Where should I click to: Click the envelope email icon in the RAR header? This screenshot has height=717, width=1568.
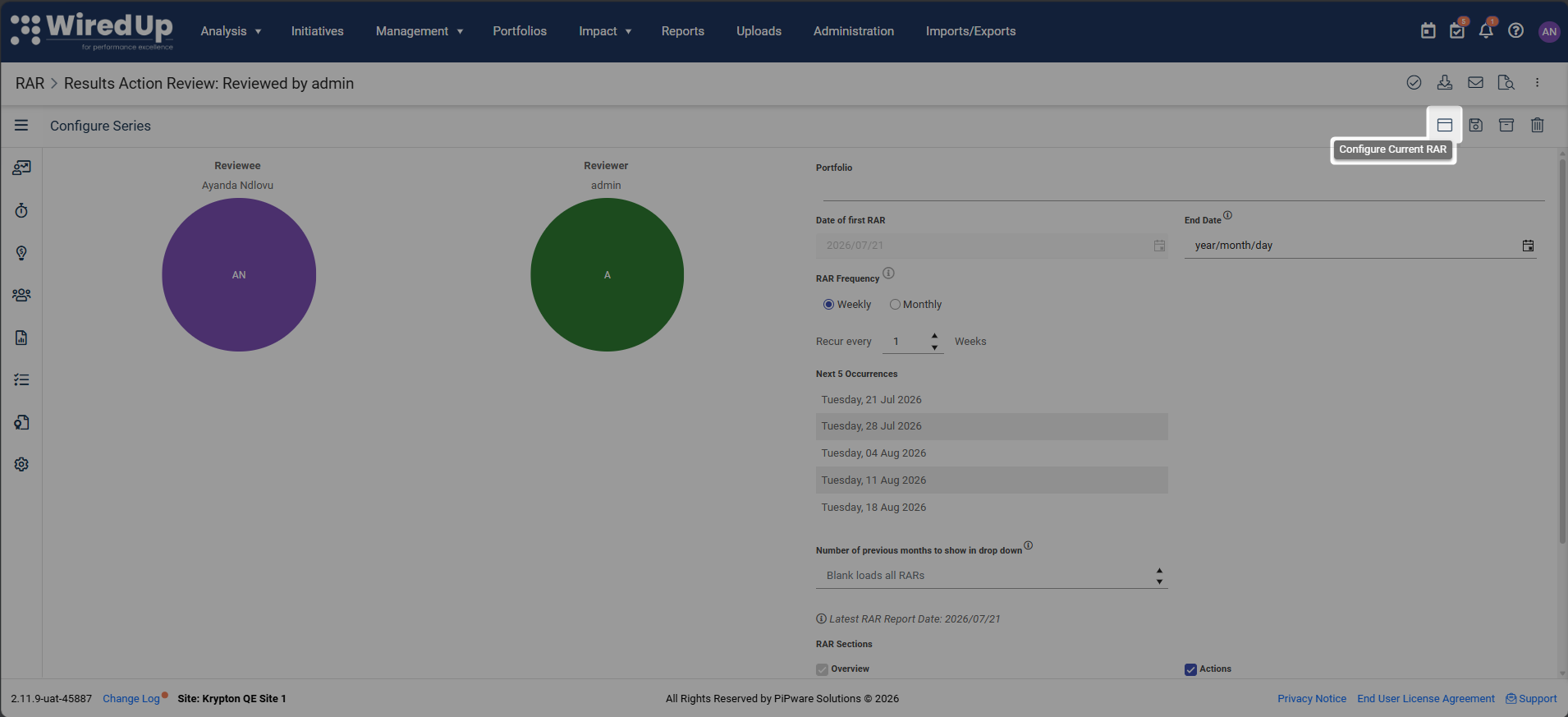1475,82
